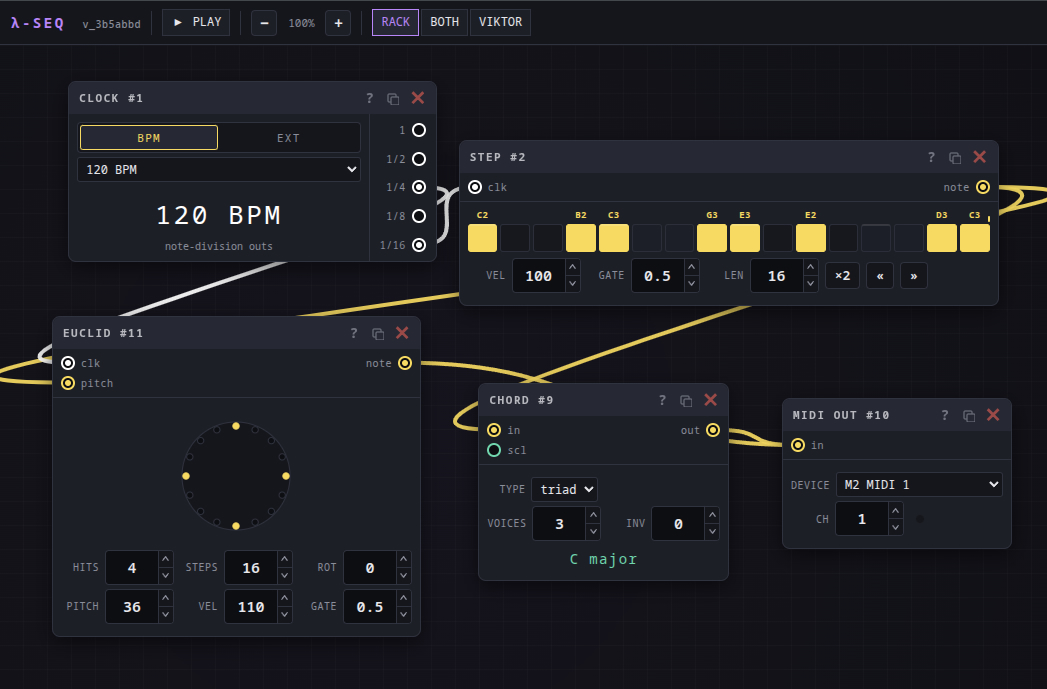The width and height of the screenshot is (1047, 689).
Task: Switch clock mode to BPM
Action: click(149, 138)
